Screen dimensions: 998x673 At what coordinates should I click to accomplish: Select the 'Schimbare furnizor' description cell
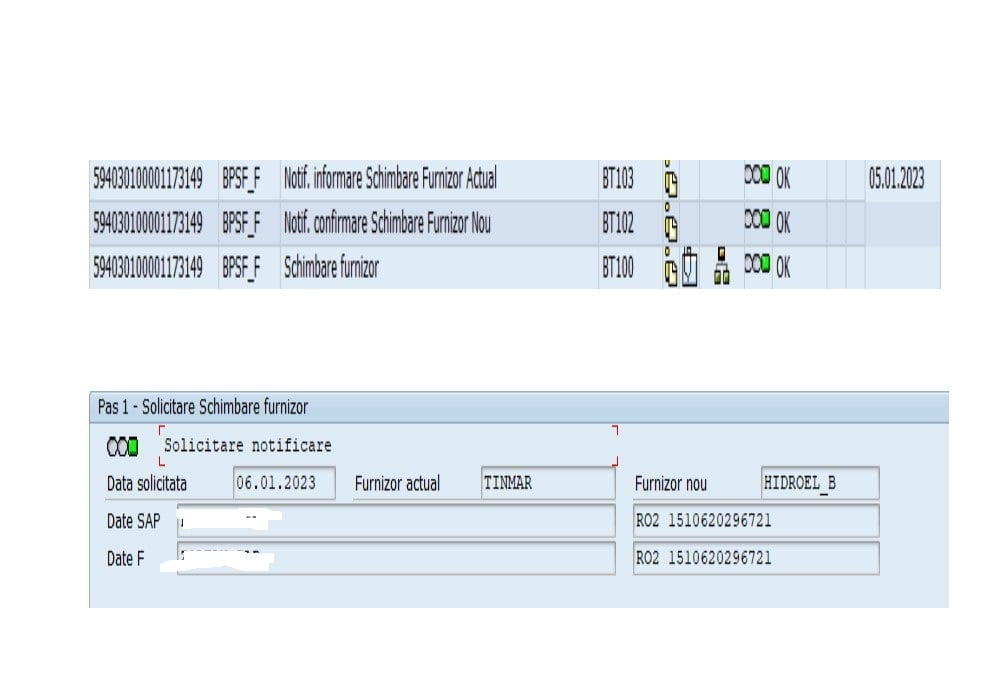point(331,267)
